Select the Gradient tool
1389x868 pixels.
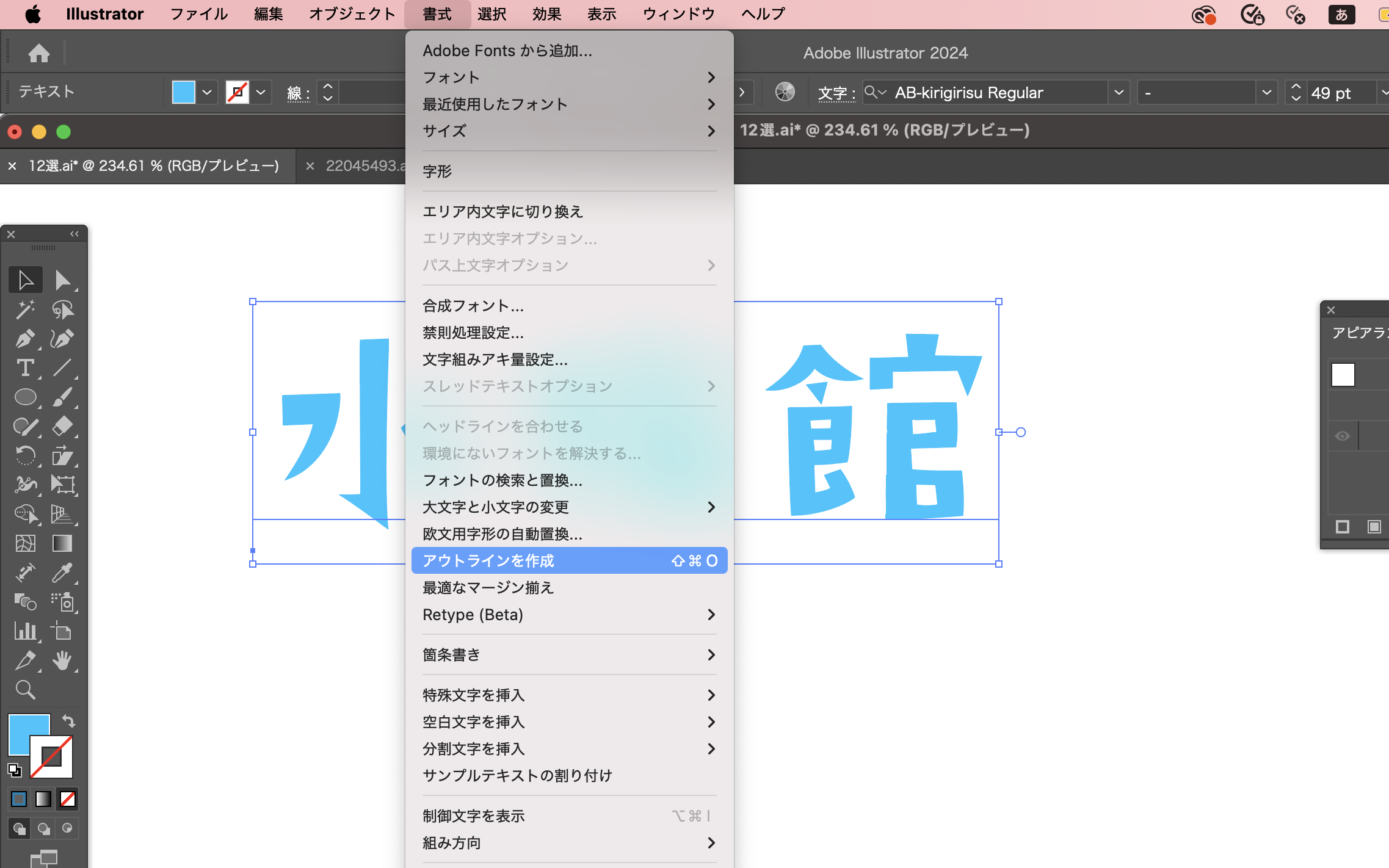pyautogui.click(x=62, y=543)
